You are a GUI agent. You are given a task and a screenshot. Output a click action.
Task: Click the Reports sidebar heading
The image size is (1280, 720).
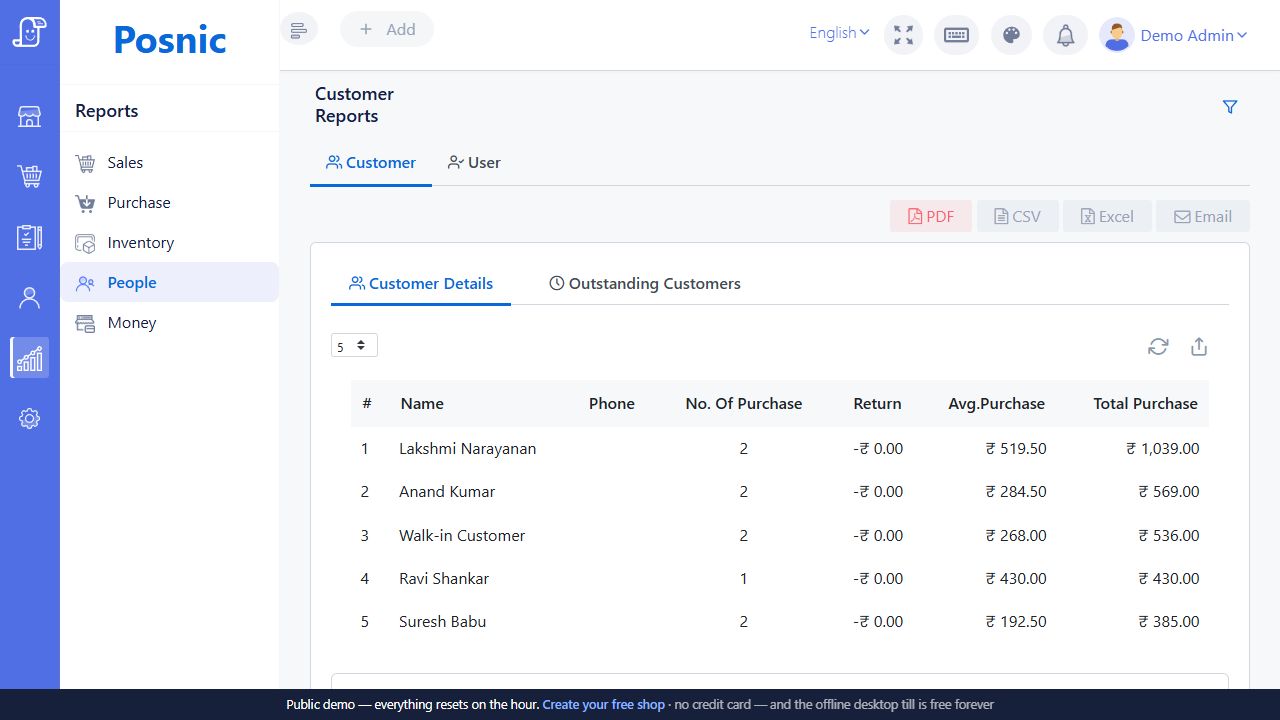107,111
